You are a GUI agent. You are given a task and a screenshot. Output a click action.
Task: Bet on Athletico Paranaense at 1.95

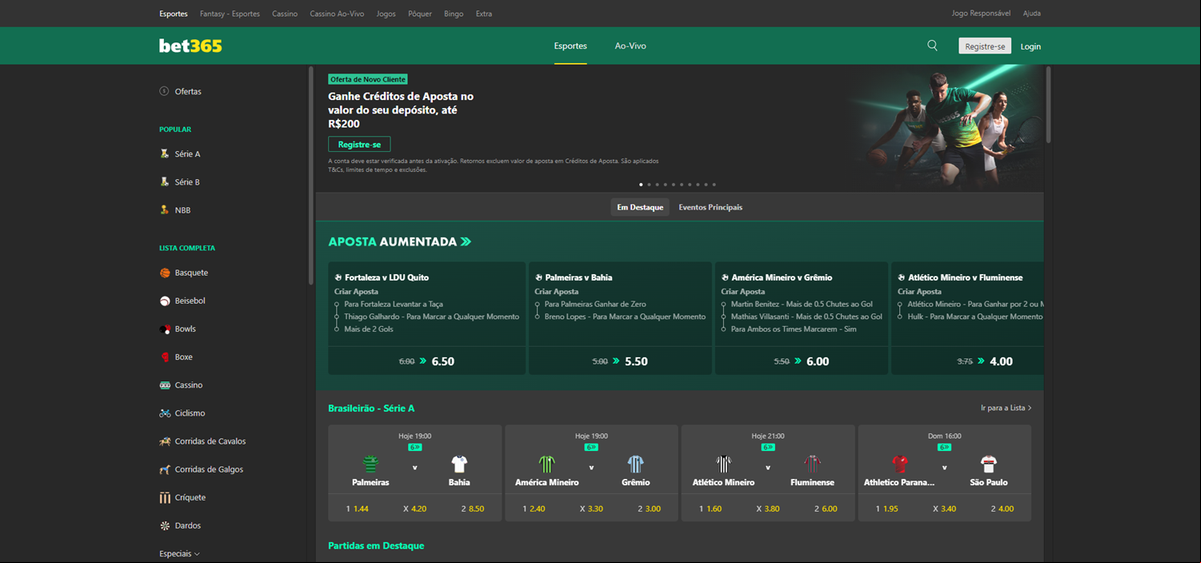(888, 509)
